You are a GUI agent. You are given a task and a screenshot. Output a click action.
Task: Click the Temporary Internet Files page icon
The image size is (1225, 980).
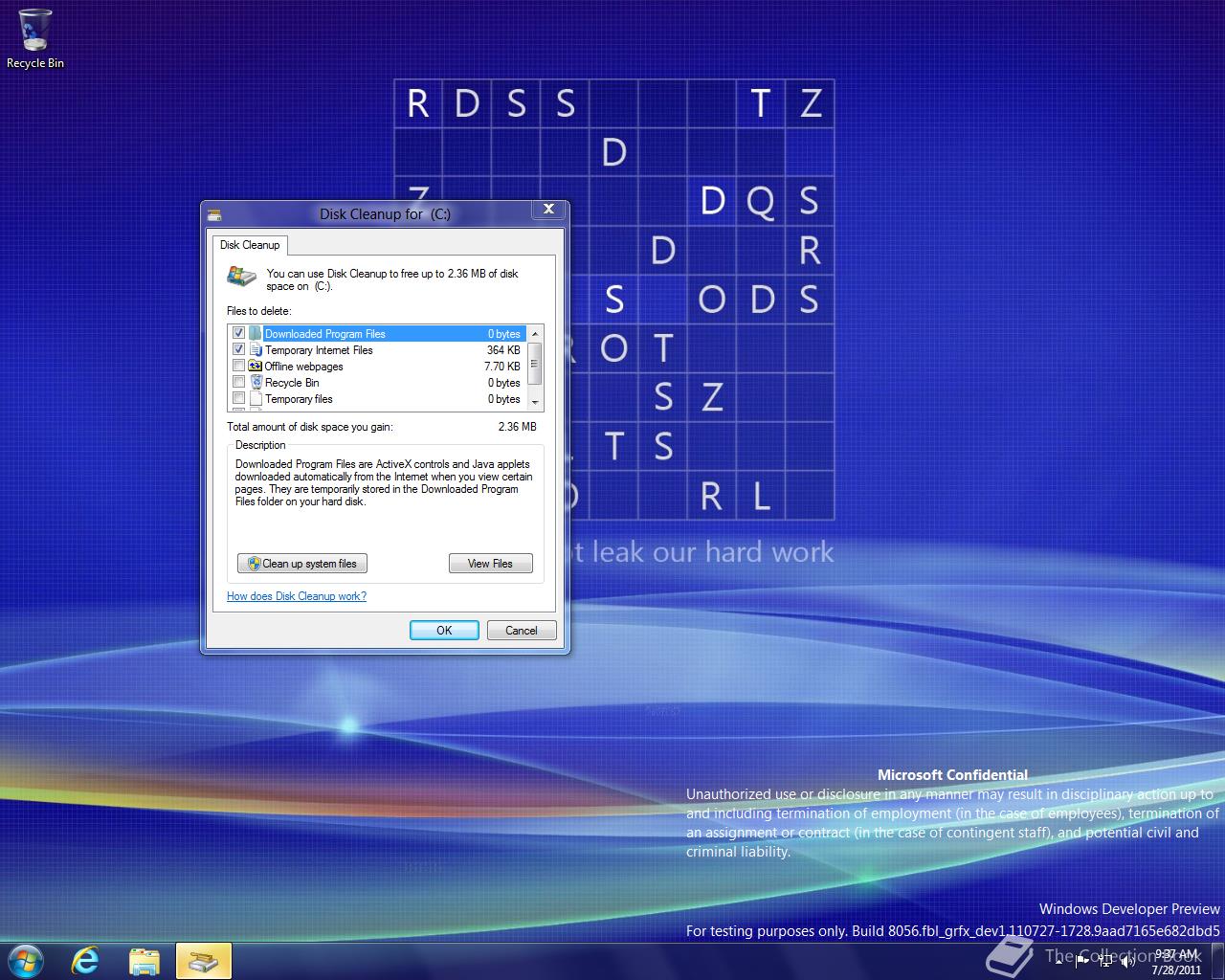(x=256, y=349)
